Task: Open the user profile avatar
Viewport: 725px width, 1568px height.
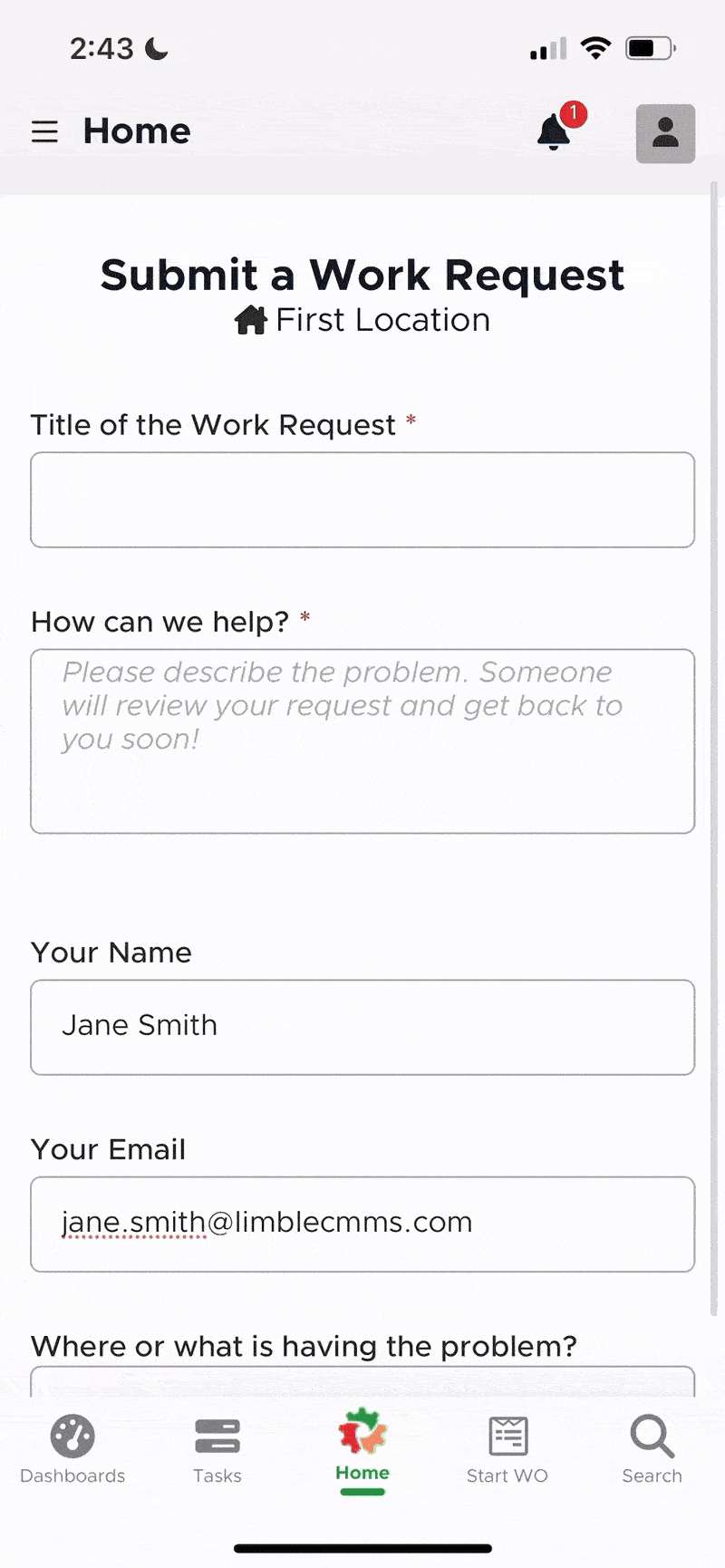Action: pos(665,133)
